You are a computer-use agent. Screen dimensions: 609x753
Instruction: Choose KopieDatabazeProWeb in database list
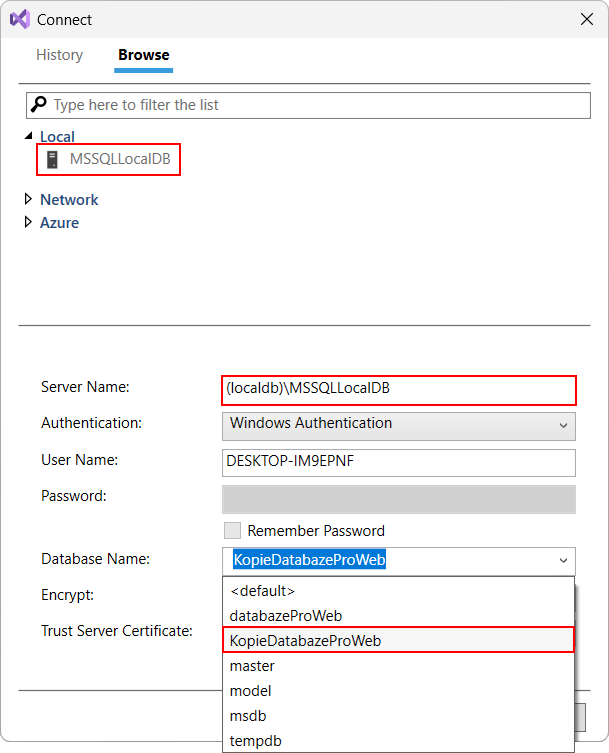[x=399, y=641]
